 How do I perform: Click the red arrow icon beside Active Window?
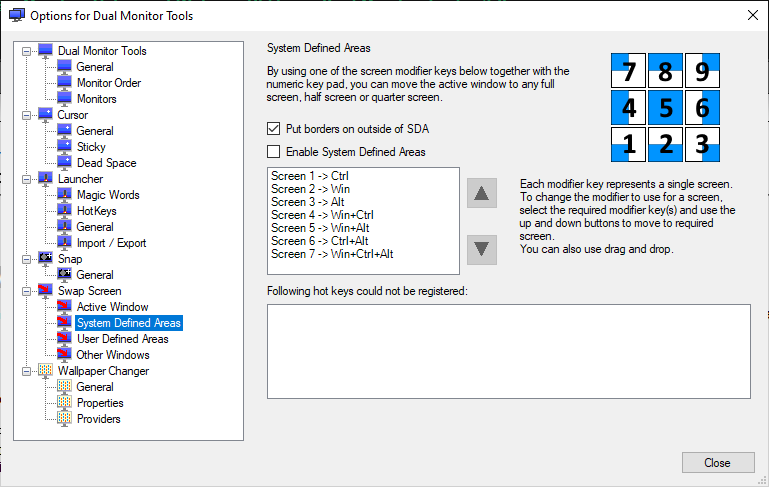pos(64,307)
